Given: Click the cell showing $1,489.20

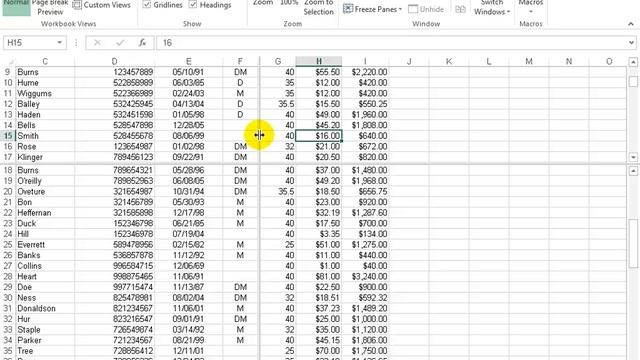Looking at the screenshot, I should click(365, 308).
